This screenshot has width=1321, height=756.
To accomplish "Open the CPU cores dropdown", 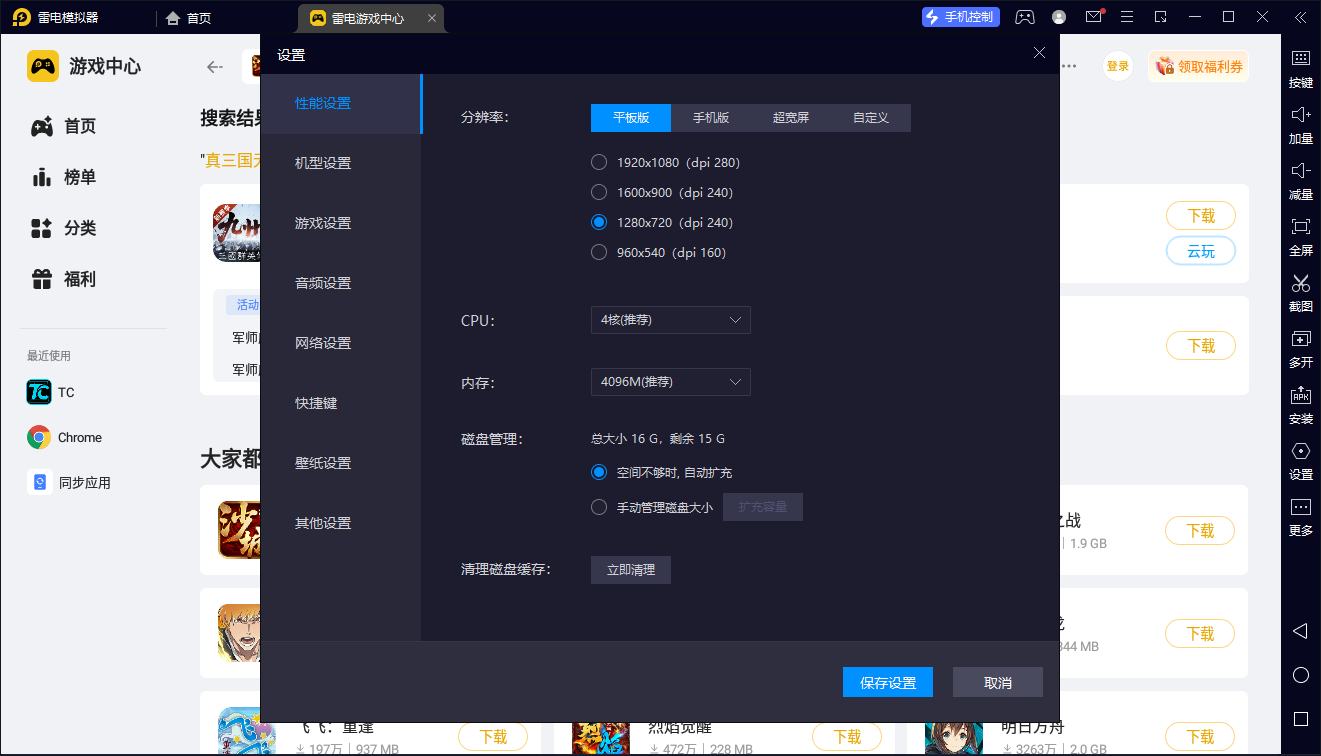I will point(670,320).
